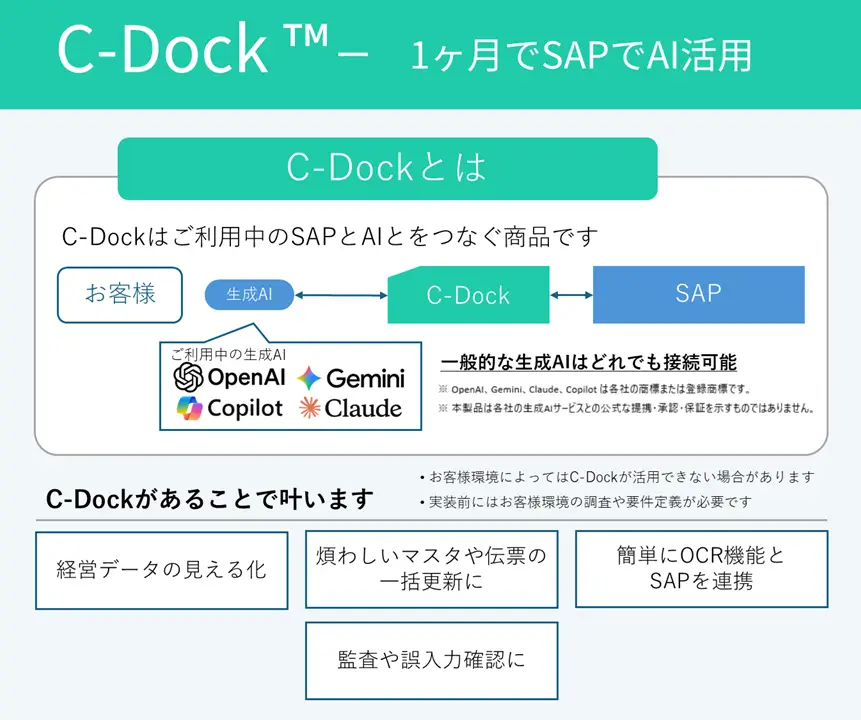Click the Copilot logo icon

coord(189,408)
